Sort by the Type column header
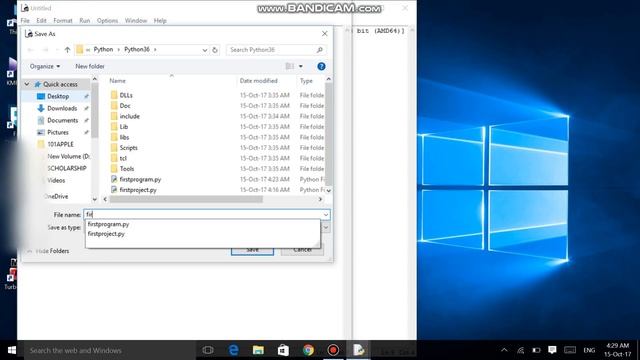This screenshot has height=360, width=640. tap(306, 81)
